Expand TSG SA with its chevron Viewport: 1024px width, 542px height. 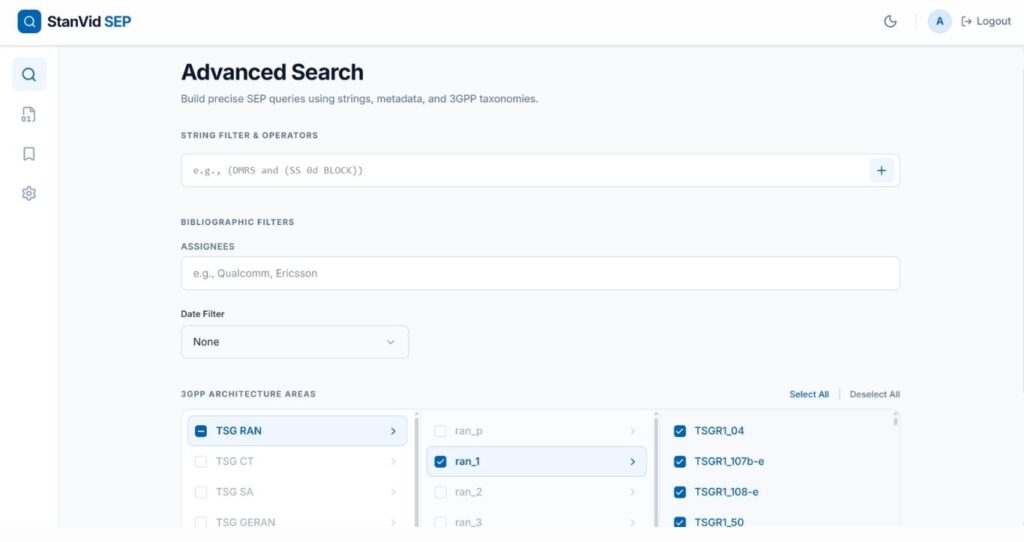pos(393,492)
